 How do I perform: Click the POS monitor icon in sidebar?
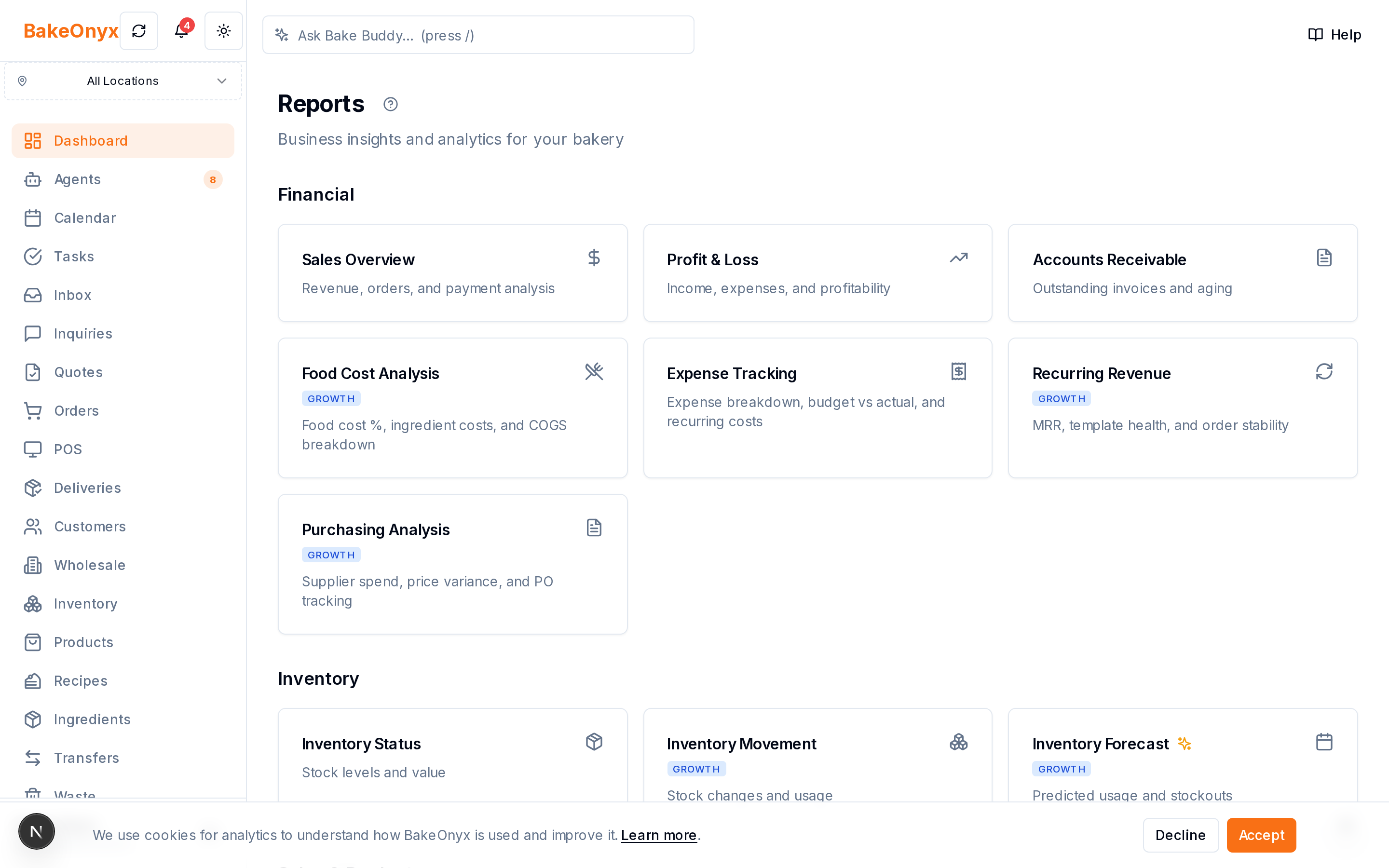tap(33, 449)
